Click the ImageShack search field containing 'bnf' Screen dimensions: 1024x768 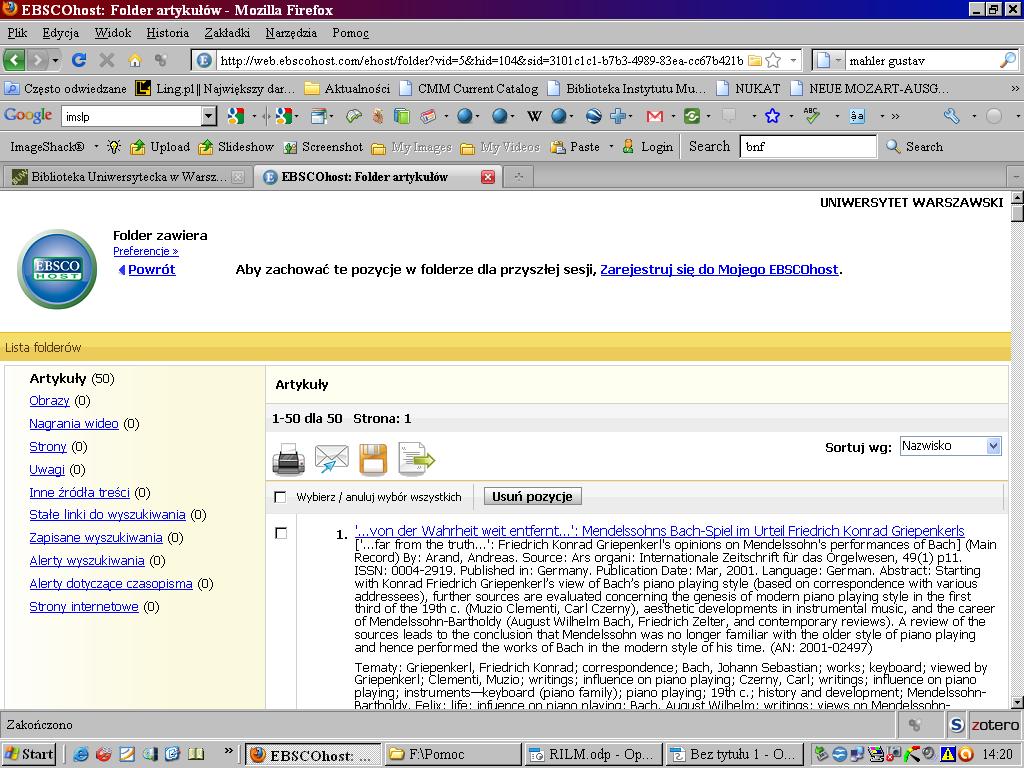point(808,147)
